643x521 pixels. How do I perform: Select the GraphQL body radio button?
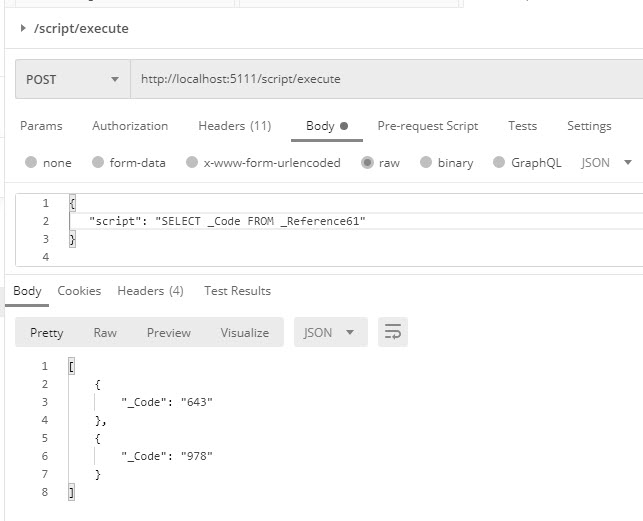(x=499, y=162)
